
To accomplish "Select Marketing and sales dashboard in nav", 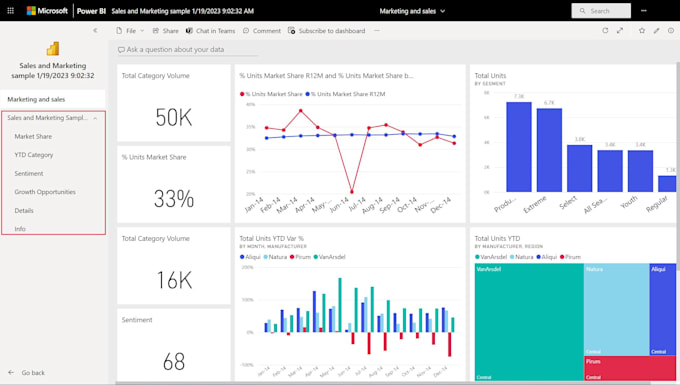I will (x=53, y=99).
